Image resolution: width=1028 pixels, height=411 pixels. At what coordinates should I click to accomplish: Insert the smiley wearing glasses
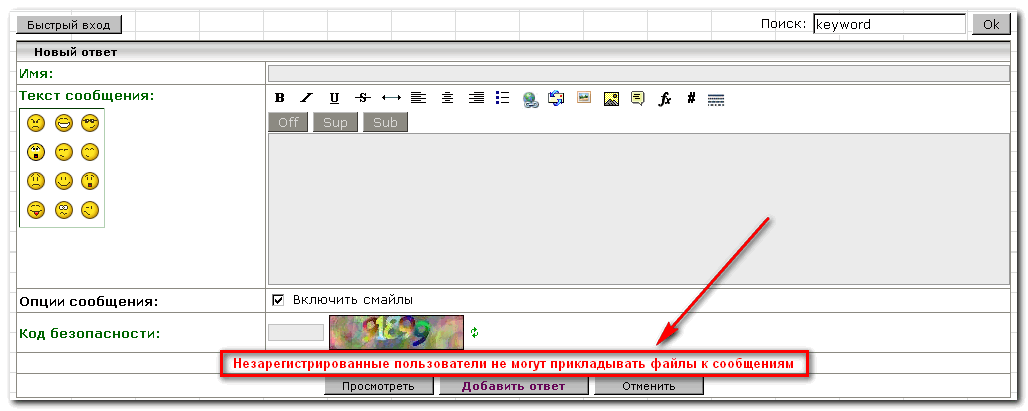point(90,123)
